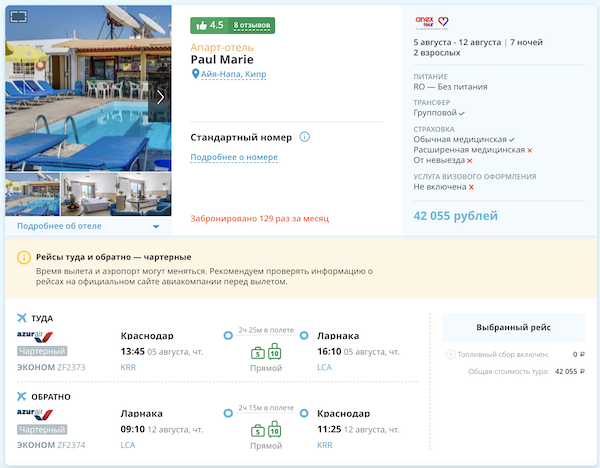This screenshot has width=600, height=468.
Task: Open Подробнее о номере link
Action: coord(234,157)
